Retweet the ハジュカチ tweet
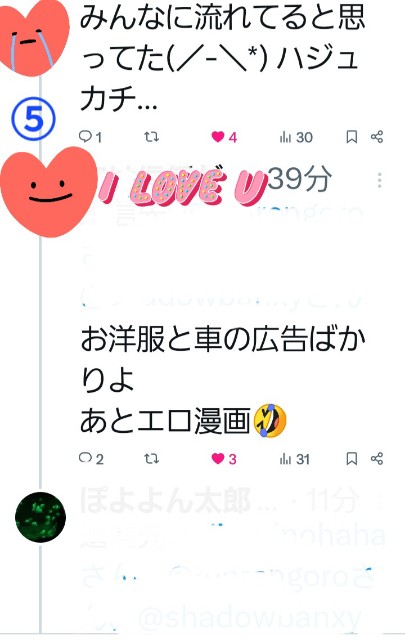Screen dimensions: 405x640 point(151,137)
